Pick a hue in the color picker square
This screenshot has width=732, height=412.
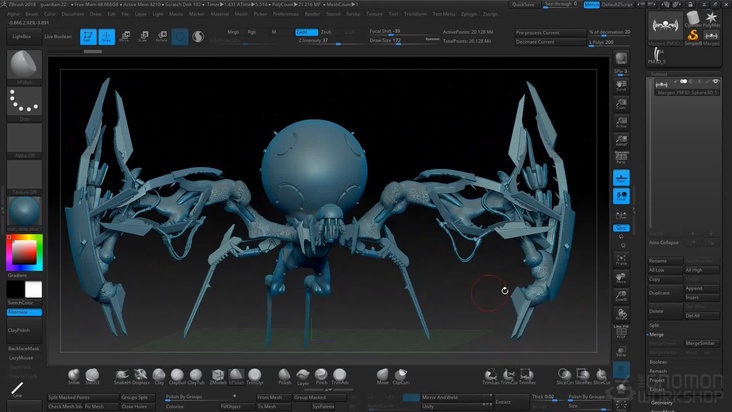click(x=24, y=252)
